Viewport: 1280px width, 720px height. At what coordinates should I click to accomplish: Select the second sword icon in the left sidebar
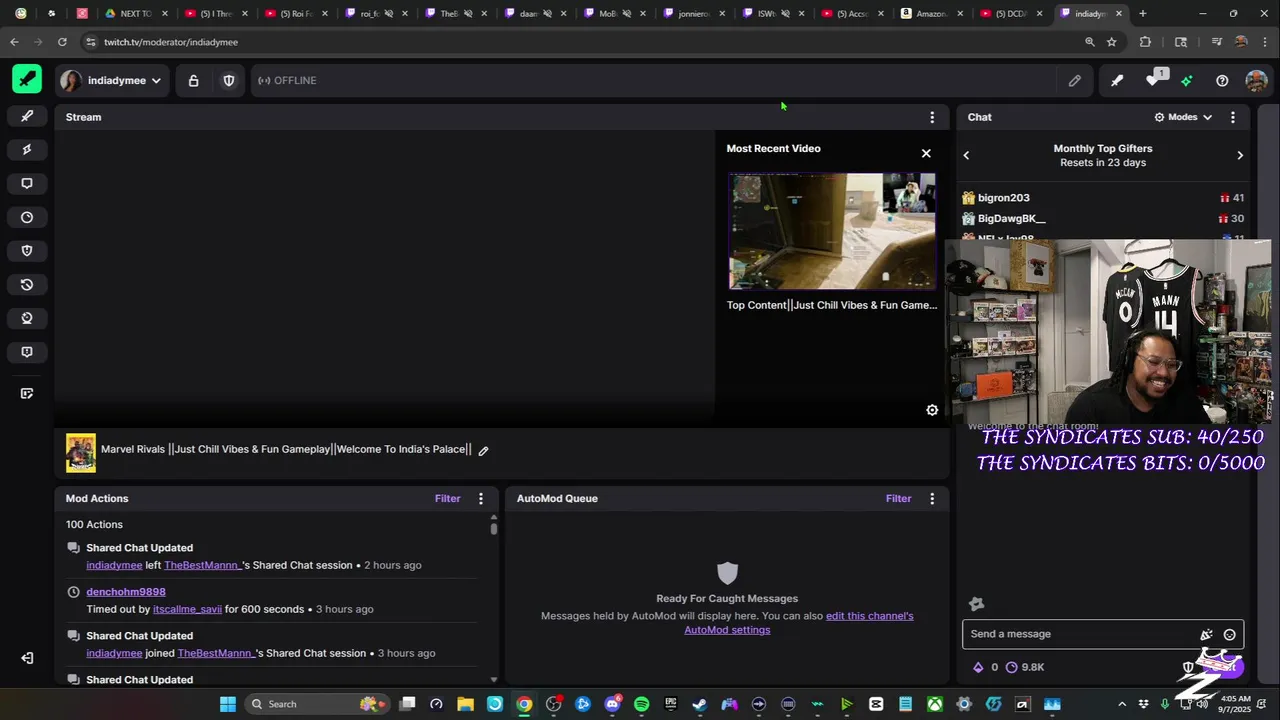click(27, 150)
